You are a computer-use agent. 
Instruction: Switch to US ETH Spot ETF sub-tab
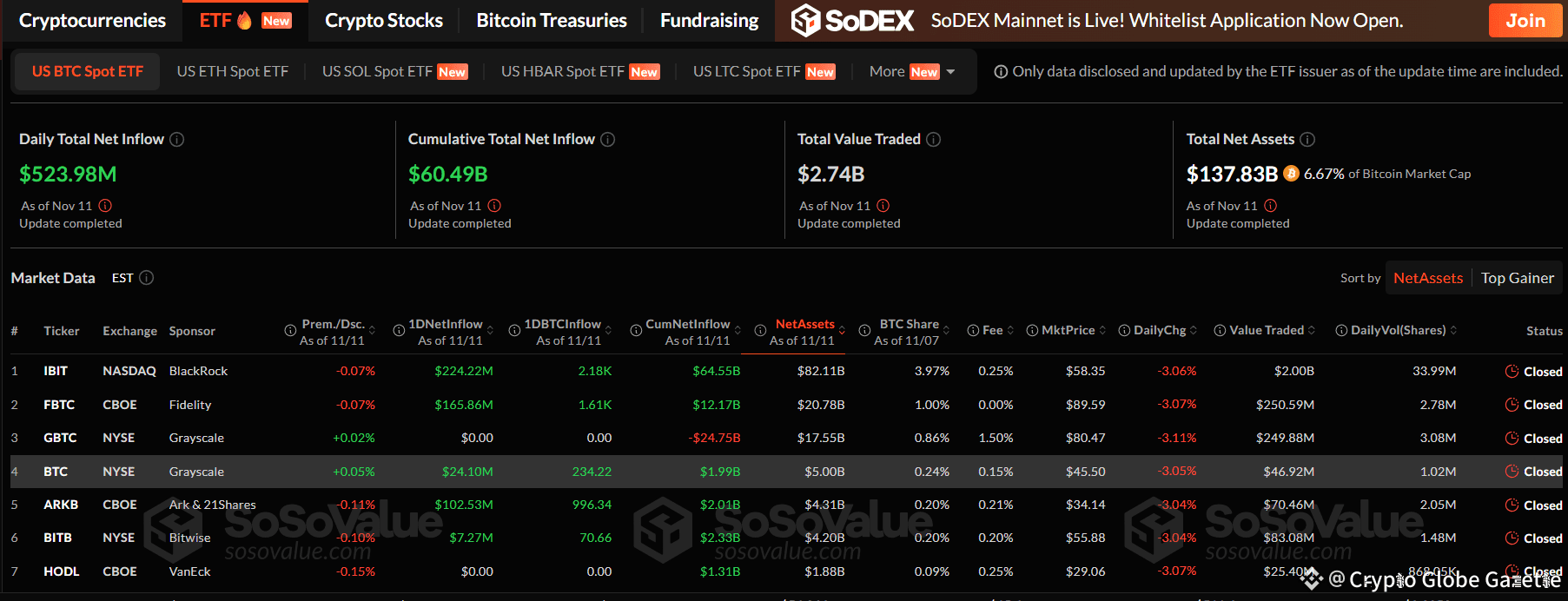[233, 72]
